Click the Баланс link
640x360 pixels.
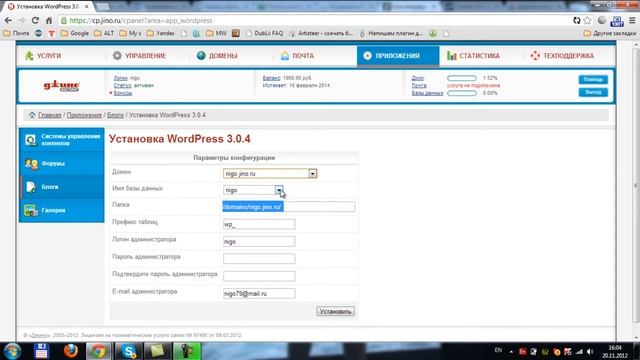tap(271, 78)
